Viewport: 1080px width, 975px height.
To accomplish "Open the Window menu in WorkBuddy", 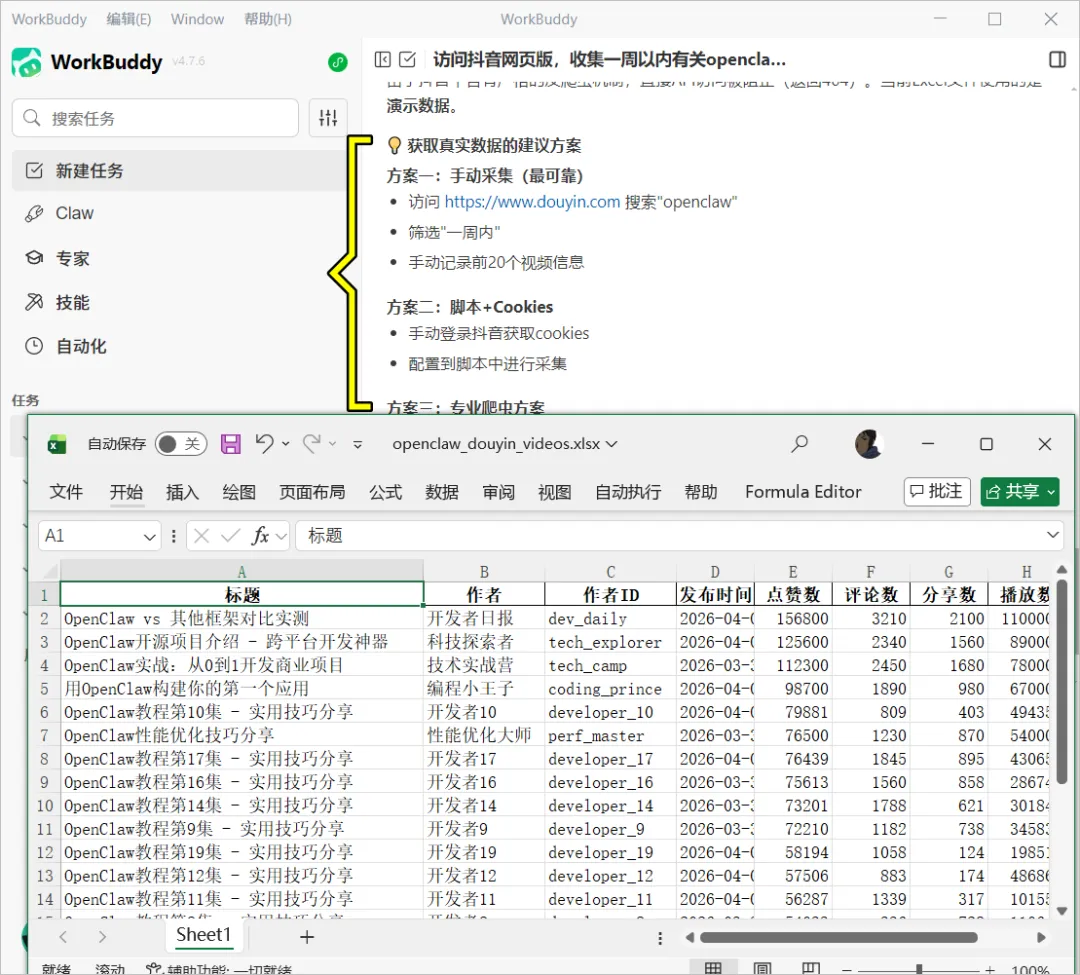I will [198, 19].
